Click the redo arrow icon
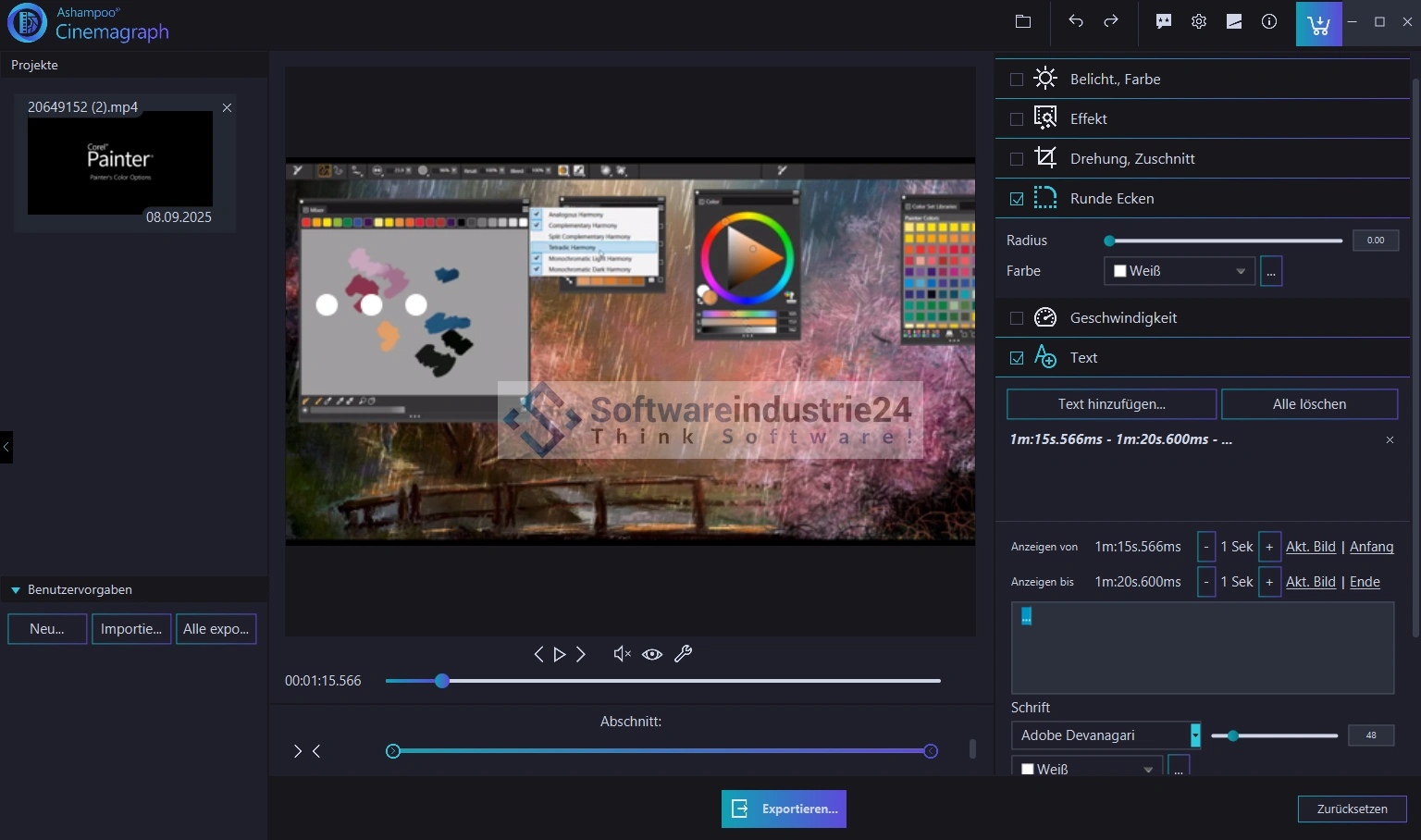Image resolution: width=1421 pixels, height=840 pixels. (1111, 21)
